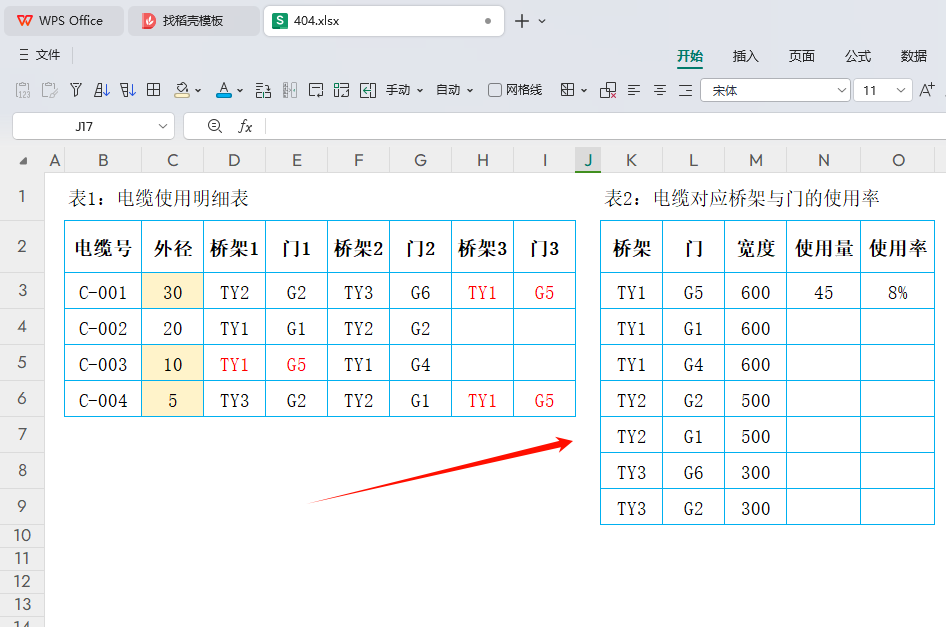Select the yellow cell with value 5
The image size is (946, 627).
coord(173,400)
